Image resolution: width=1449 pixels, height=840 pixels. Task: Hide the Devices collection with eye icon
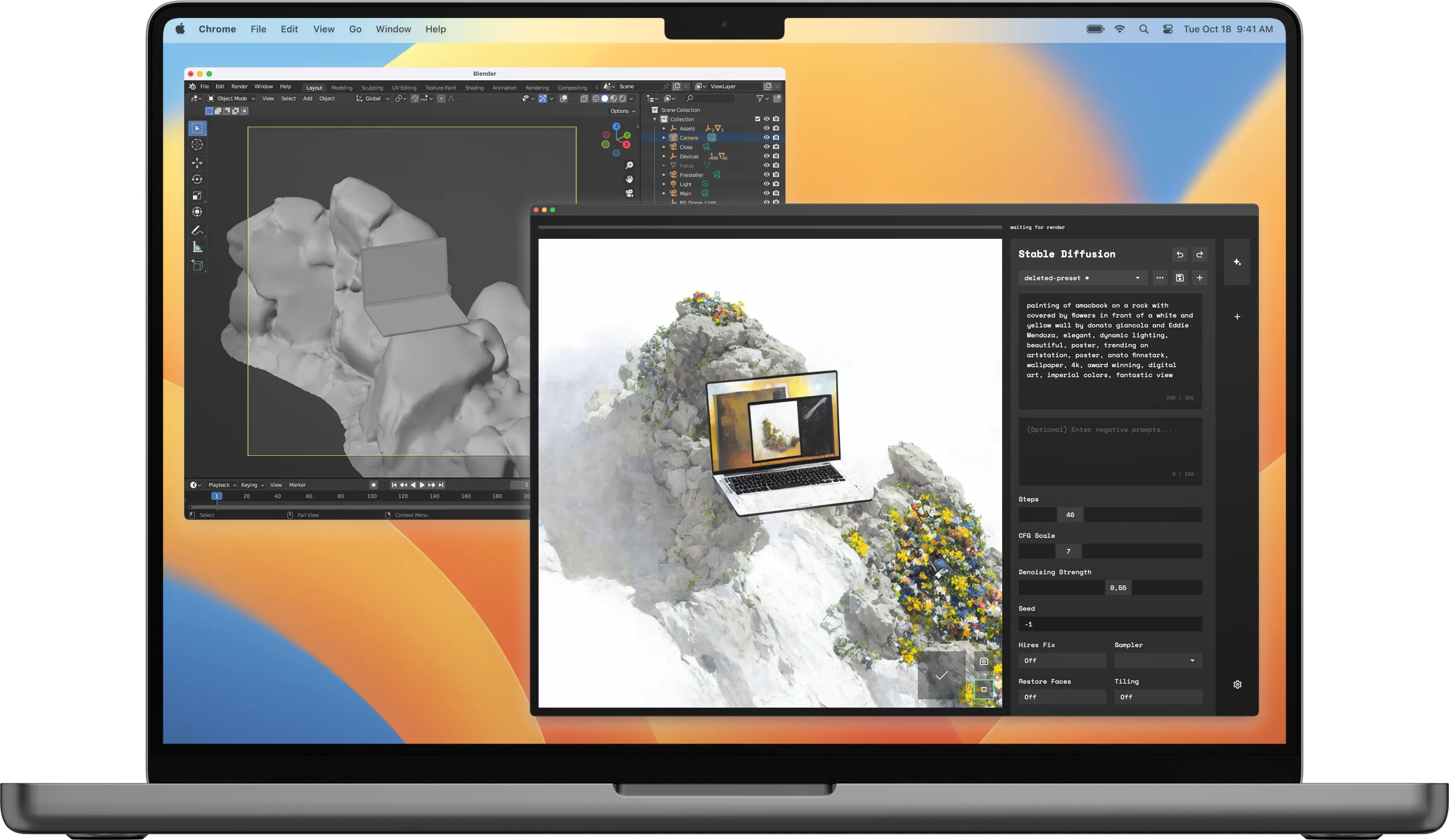click(766, 156)
